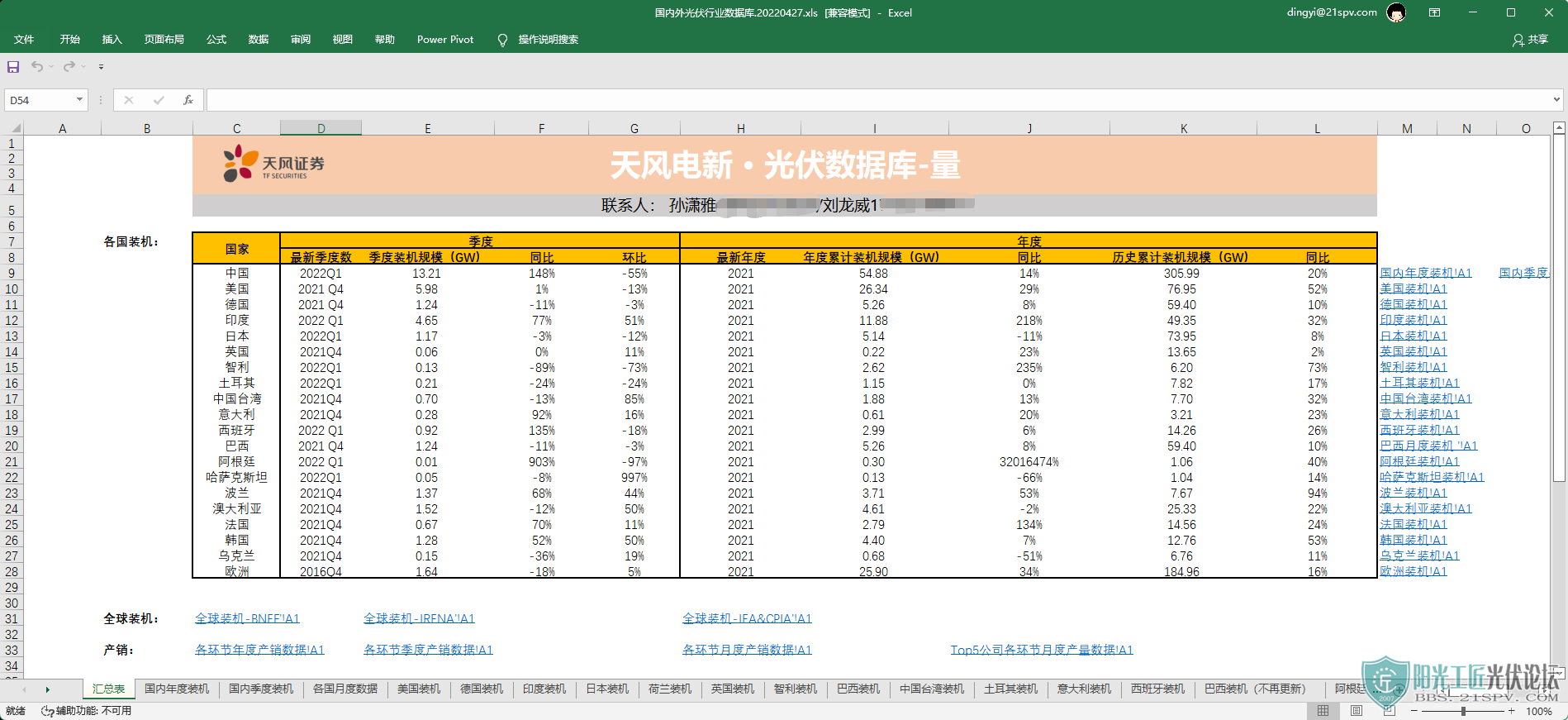The width and height of the screenshot is (1568, 720).
Task: Open the Power Pivot ribbon tab
Action: coord(445,40)
